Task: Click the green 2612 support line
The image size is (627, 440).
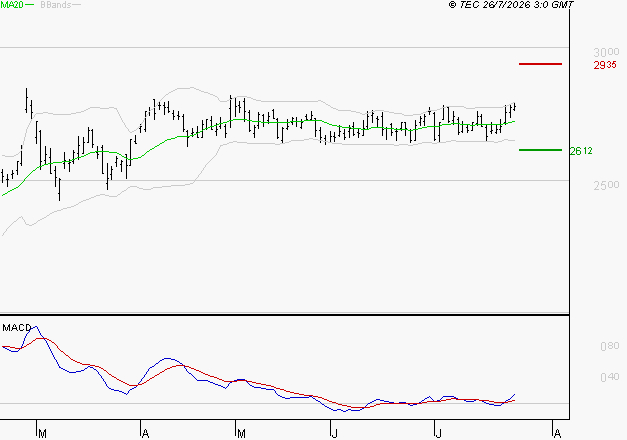Action: (x=540, y=150)
